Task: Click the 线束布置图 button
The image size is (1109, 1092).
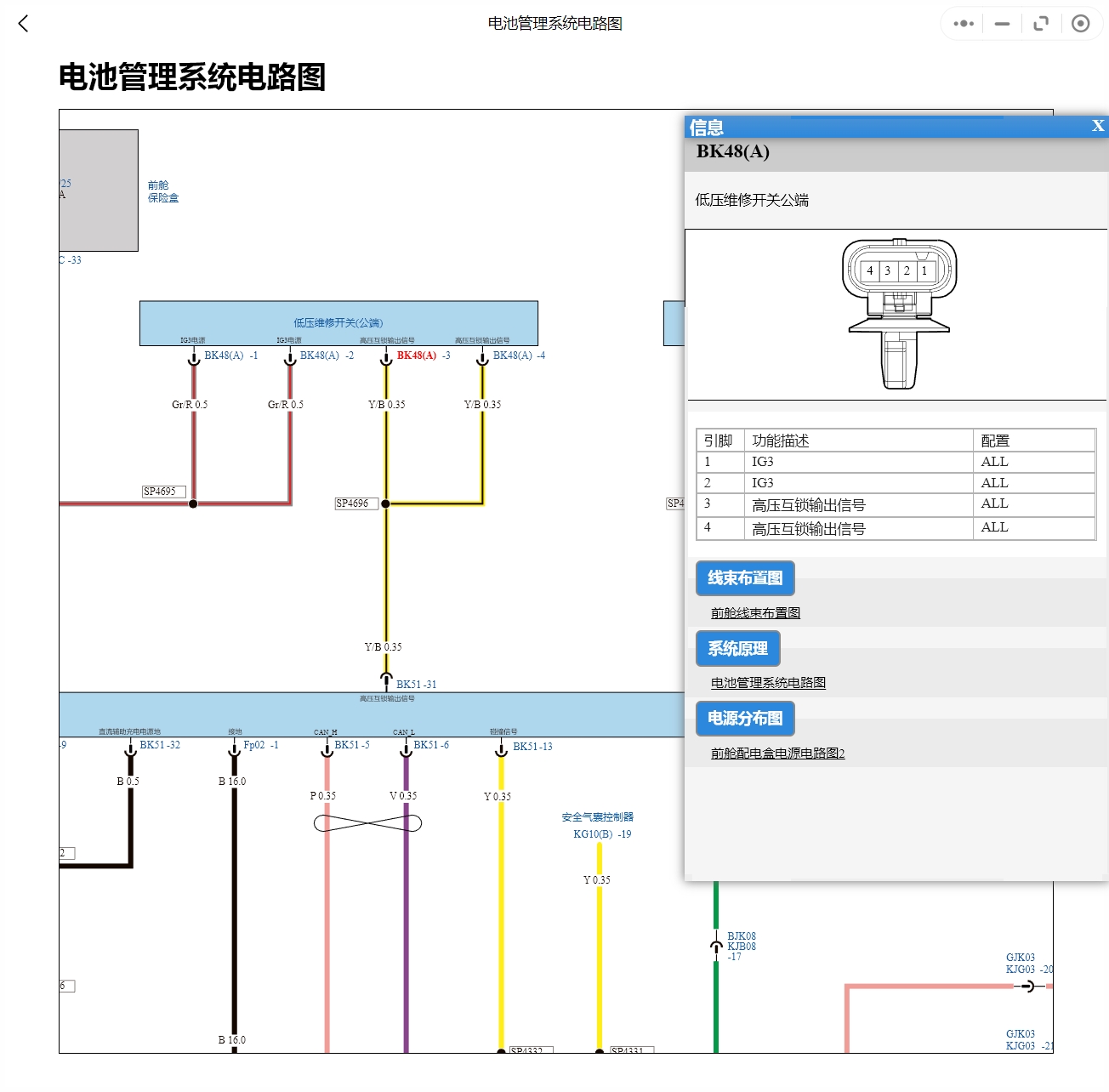Action: [745, 578]
